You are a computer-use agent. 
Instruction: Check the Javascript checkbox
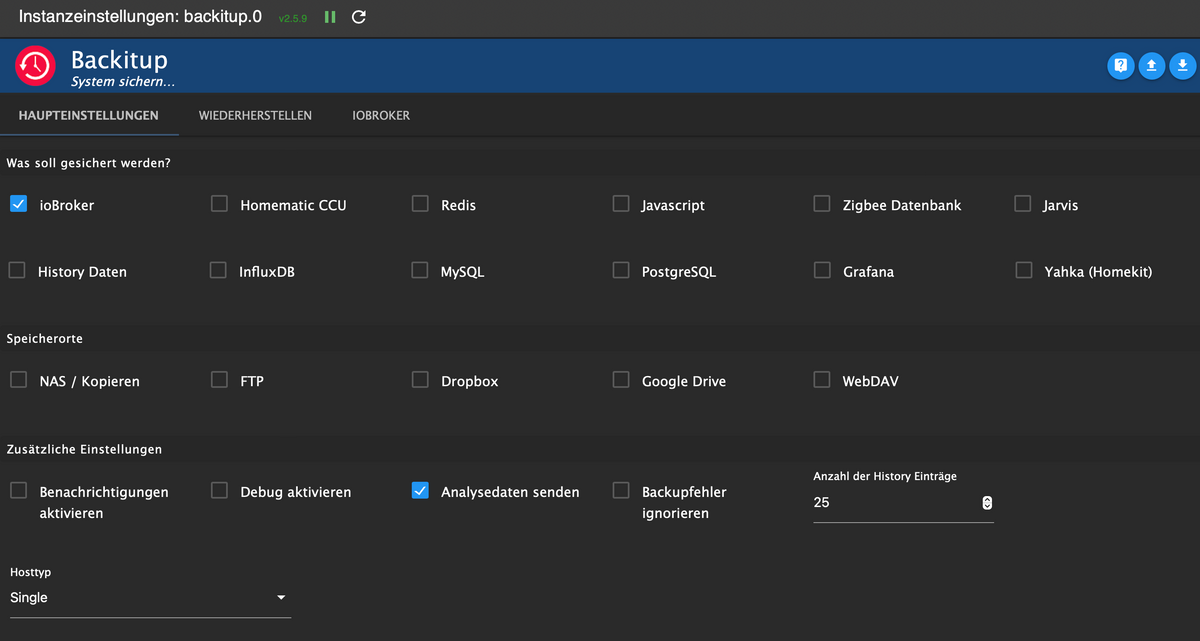click(x=621, y=204)
